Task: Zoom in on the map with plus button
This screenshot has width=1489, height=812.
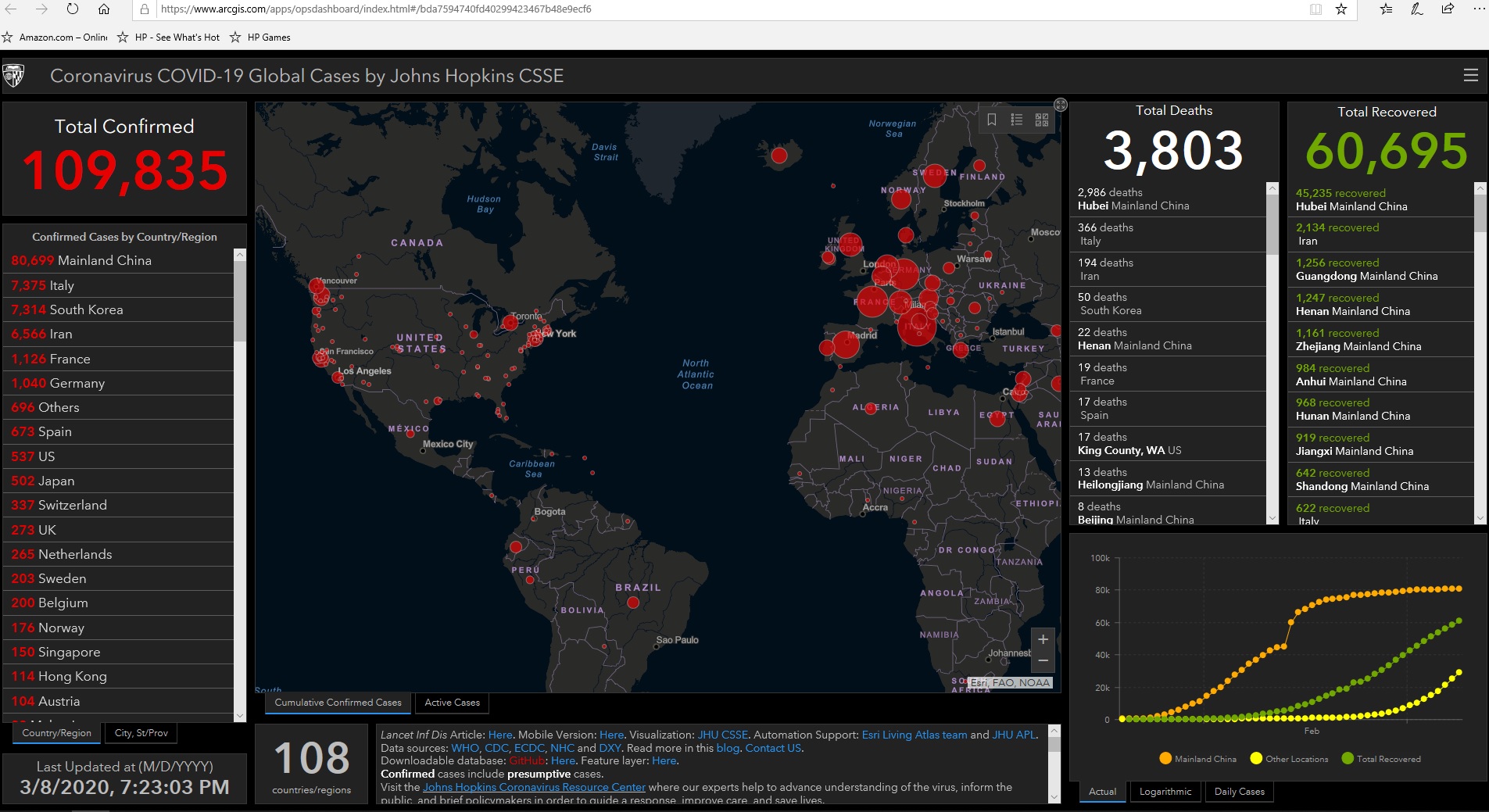Action: coord(1043,639)
